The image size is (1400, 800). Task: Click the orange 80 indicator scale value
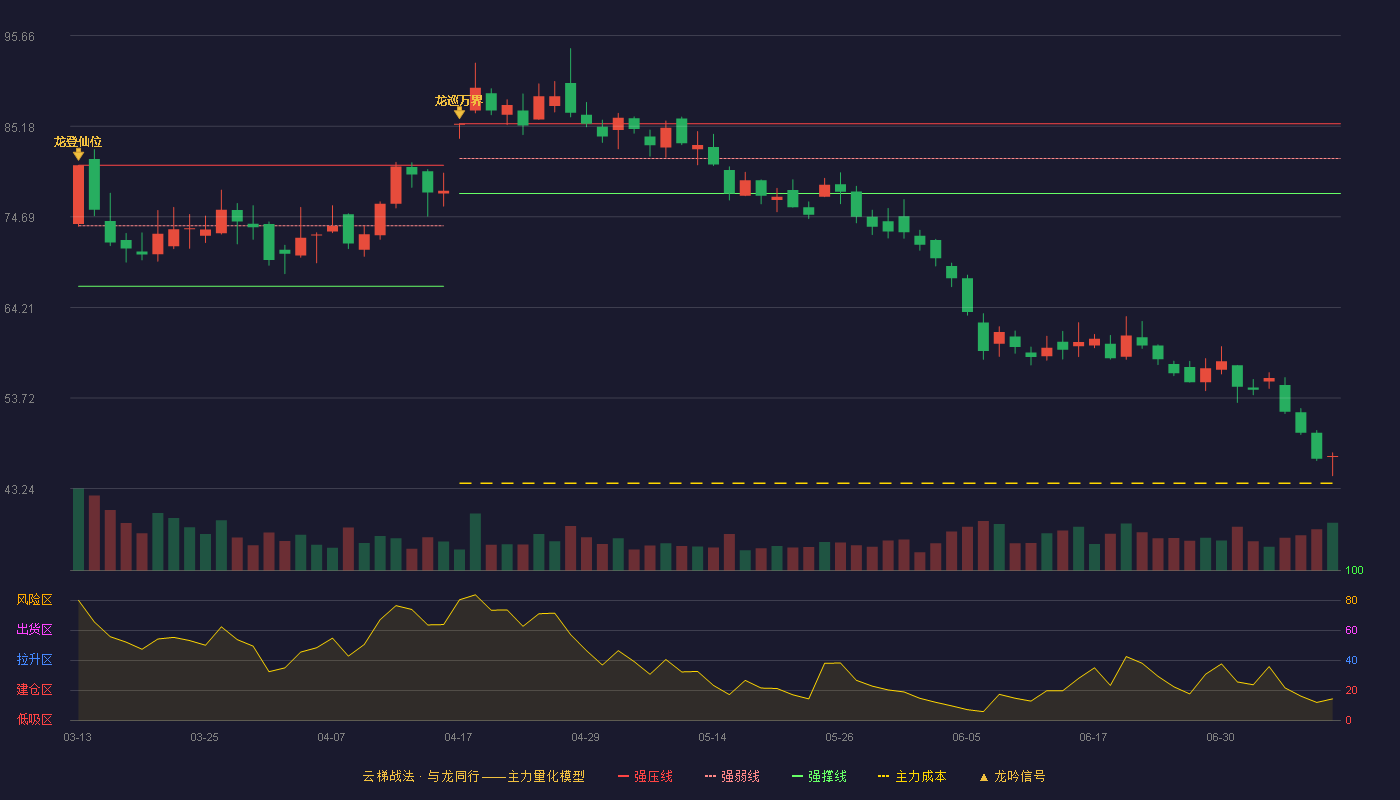point(1351,600)
